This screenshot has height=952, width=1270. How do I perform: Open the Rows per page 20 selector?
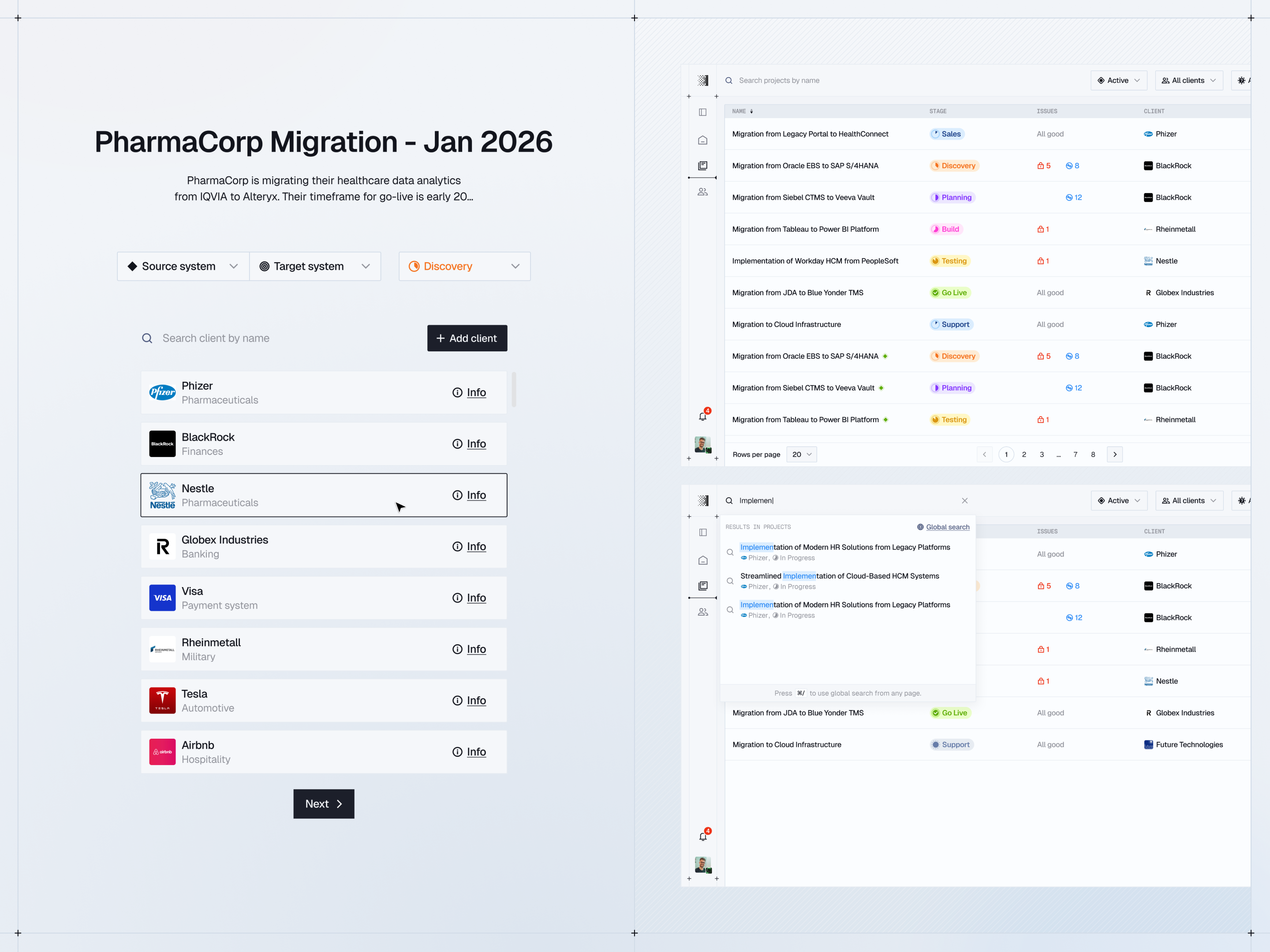coord(802,454)
